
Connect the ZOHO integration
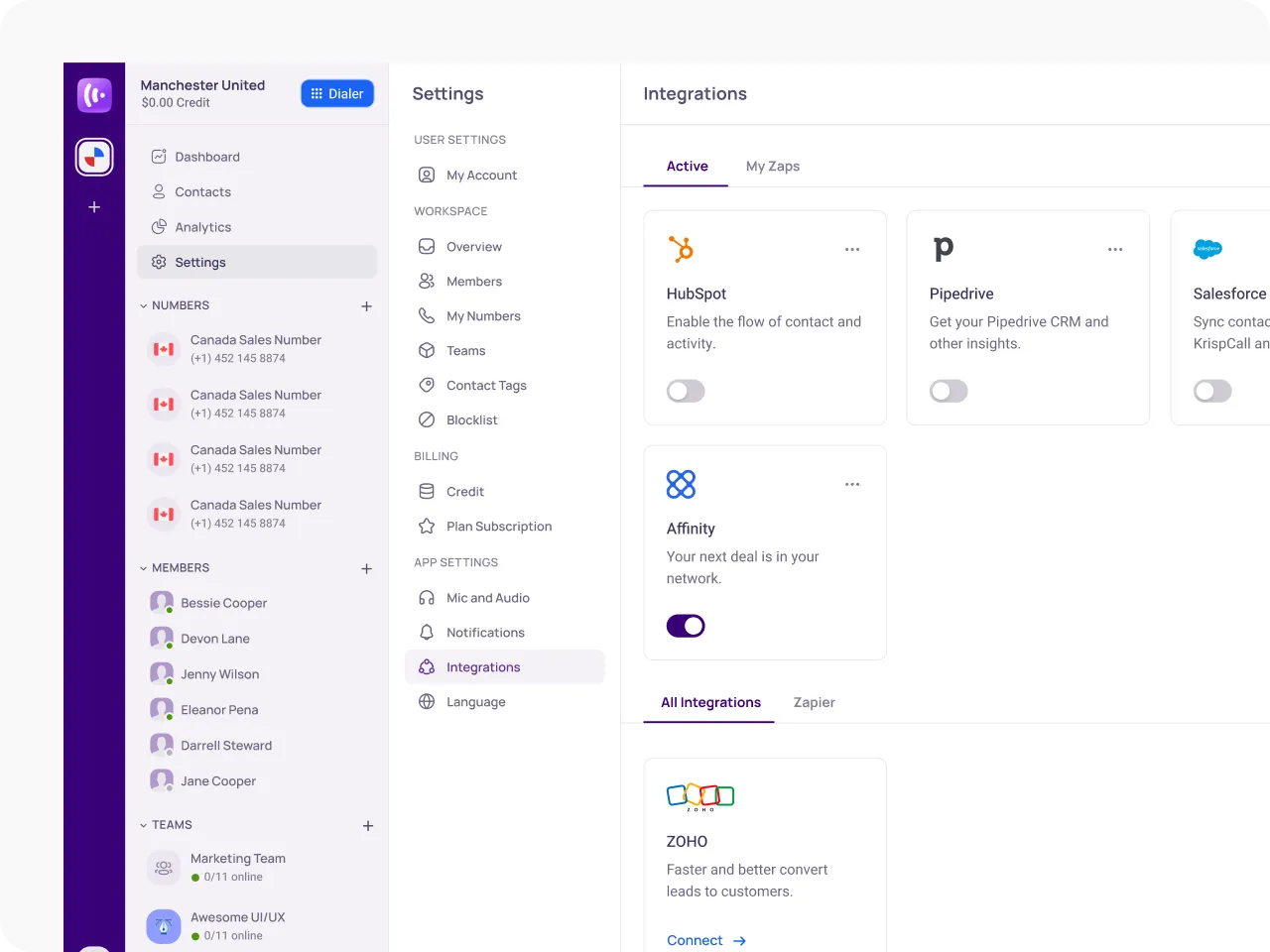(706, 940)
